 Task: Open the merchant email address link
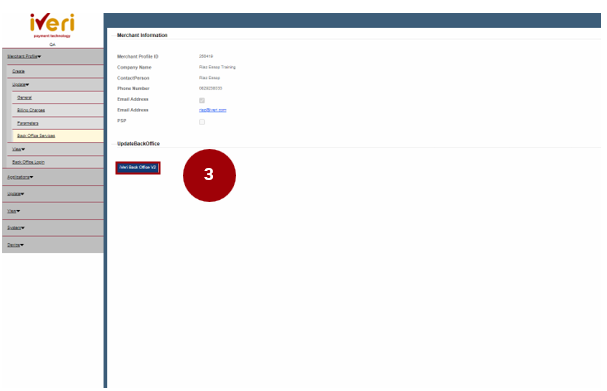click(x=213, y=110)
